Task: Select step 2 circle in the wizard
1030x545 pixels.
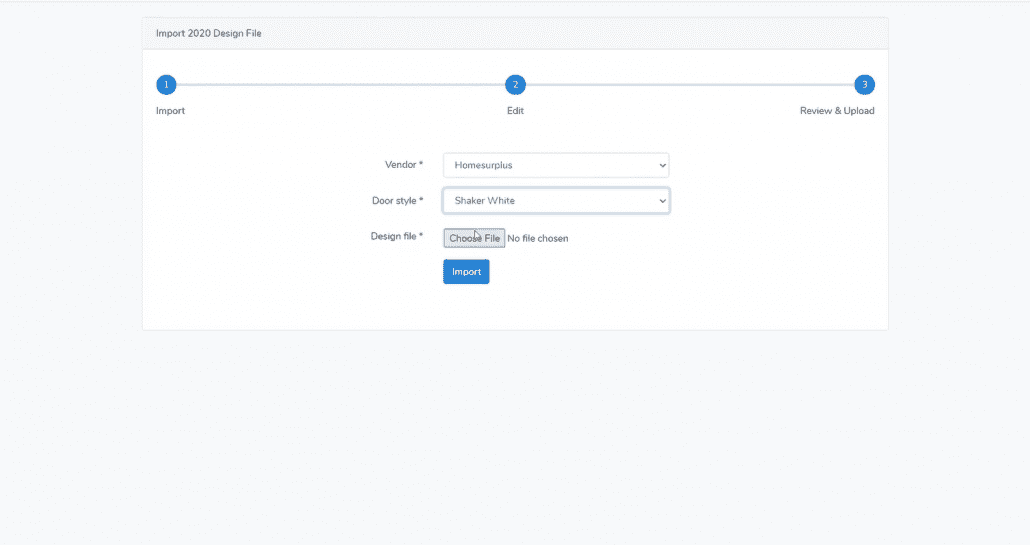Action: [x=515, y=85]
